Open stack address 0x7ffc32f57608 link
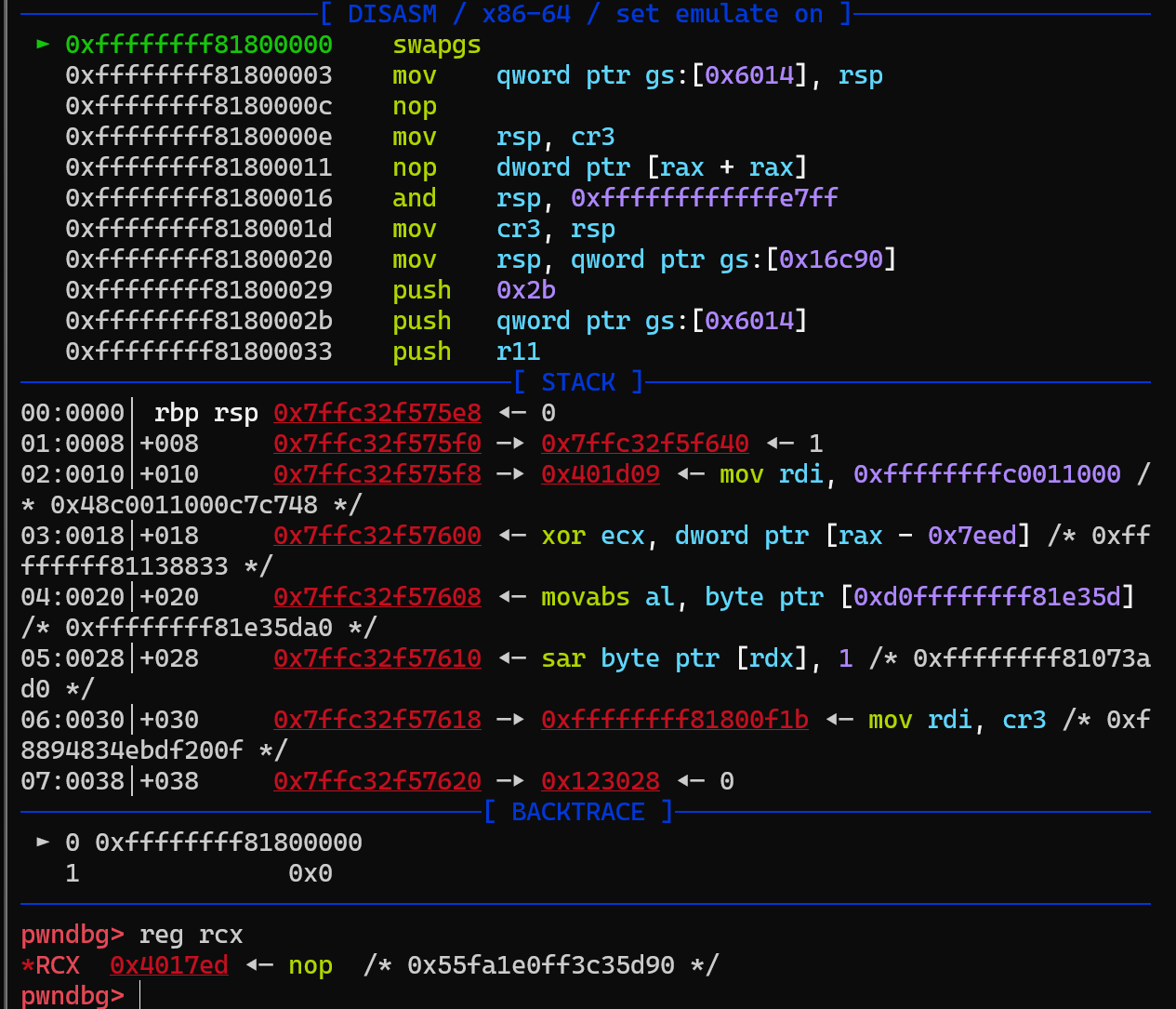 (x=377, y=597)
